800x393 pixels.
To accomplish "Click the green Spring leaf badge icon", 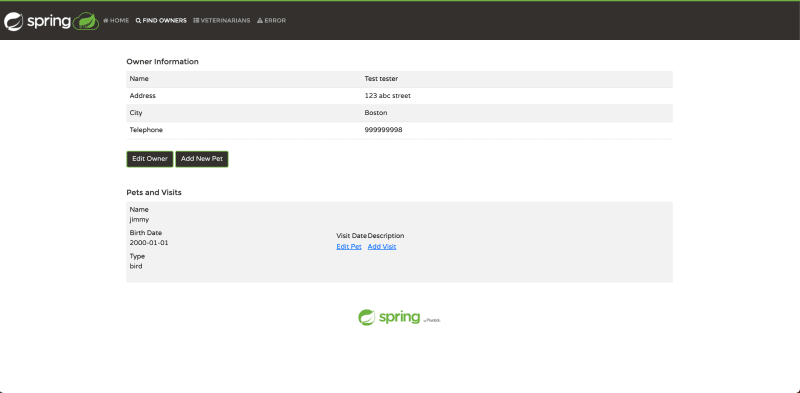I will coord(86,21).
